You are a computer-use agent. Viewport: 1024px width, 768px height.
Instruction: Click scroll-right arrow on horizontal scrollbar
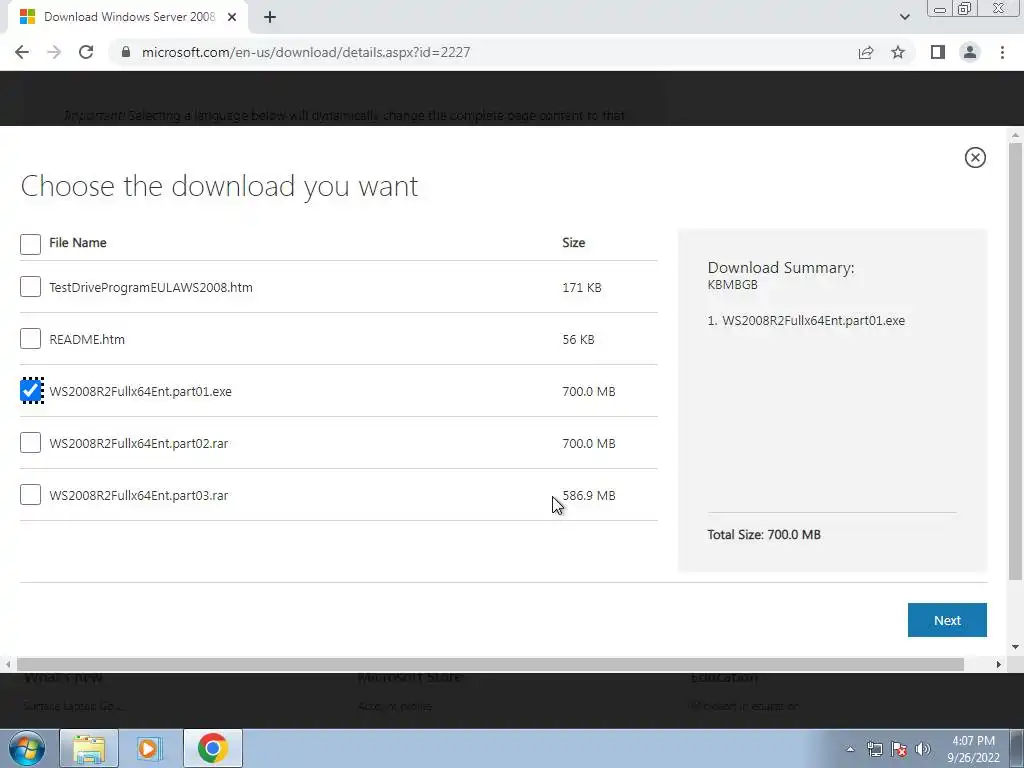998,664
